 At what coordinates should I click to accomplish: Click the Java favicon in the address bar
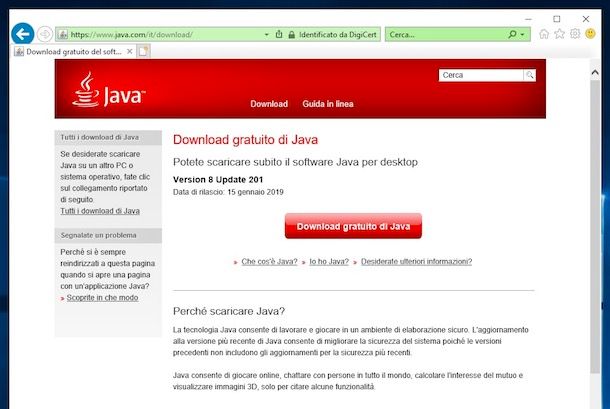(x=63, y=35)
